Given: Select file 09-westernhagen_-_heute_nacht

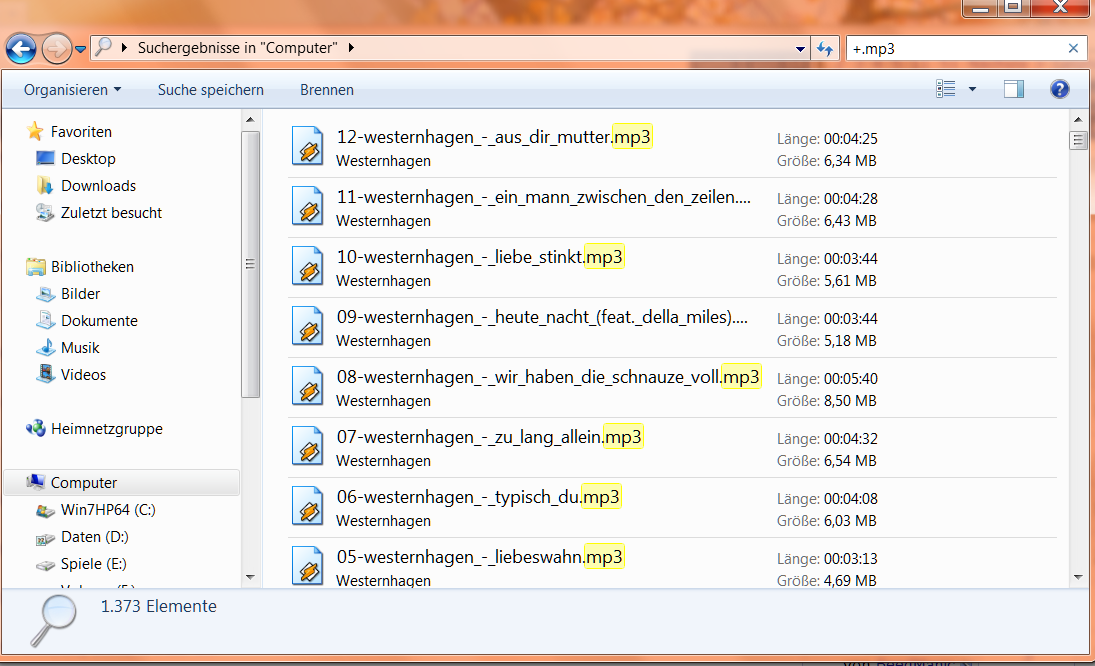Looking at the screenshot, I should point(672,328).
